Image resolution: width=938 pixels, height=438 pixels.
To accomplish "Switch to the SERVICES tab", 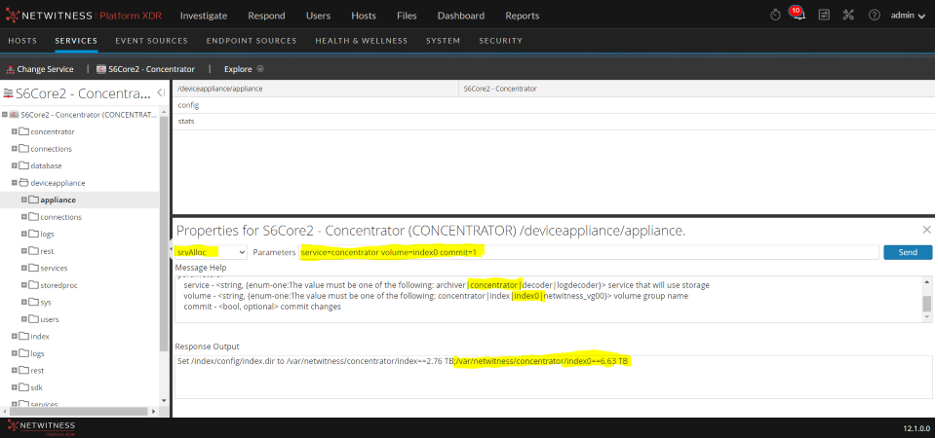I will [x=76, y=41].
